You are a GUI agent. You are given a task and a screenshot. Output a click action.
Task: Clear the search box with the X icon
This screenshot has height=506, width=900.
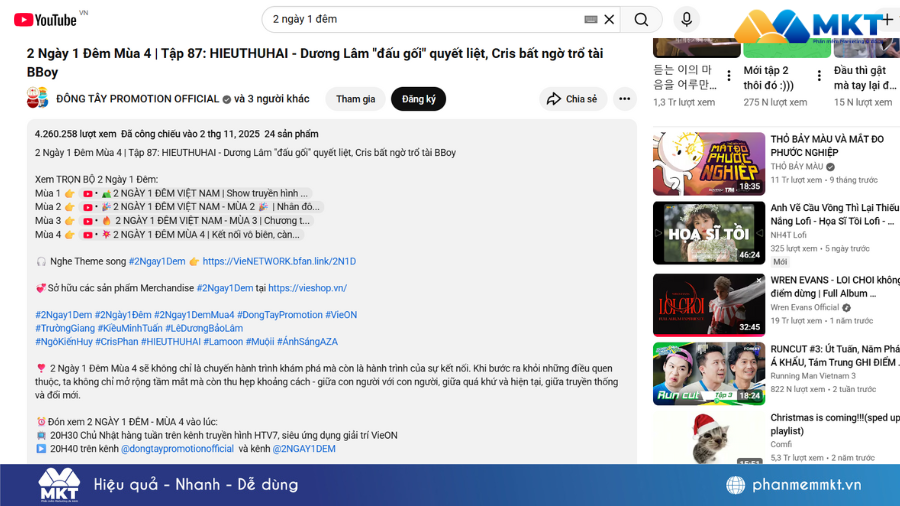609,20
